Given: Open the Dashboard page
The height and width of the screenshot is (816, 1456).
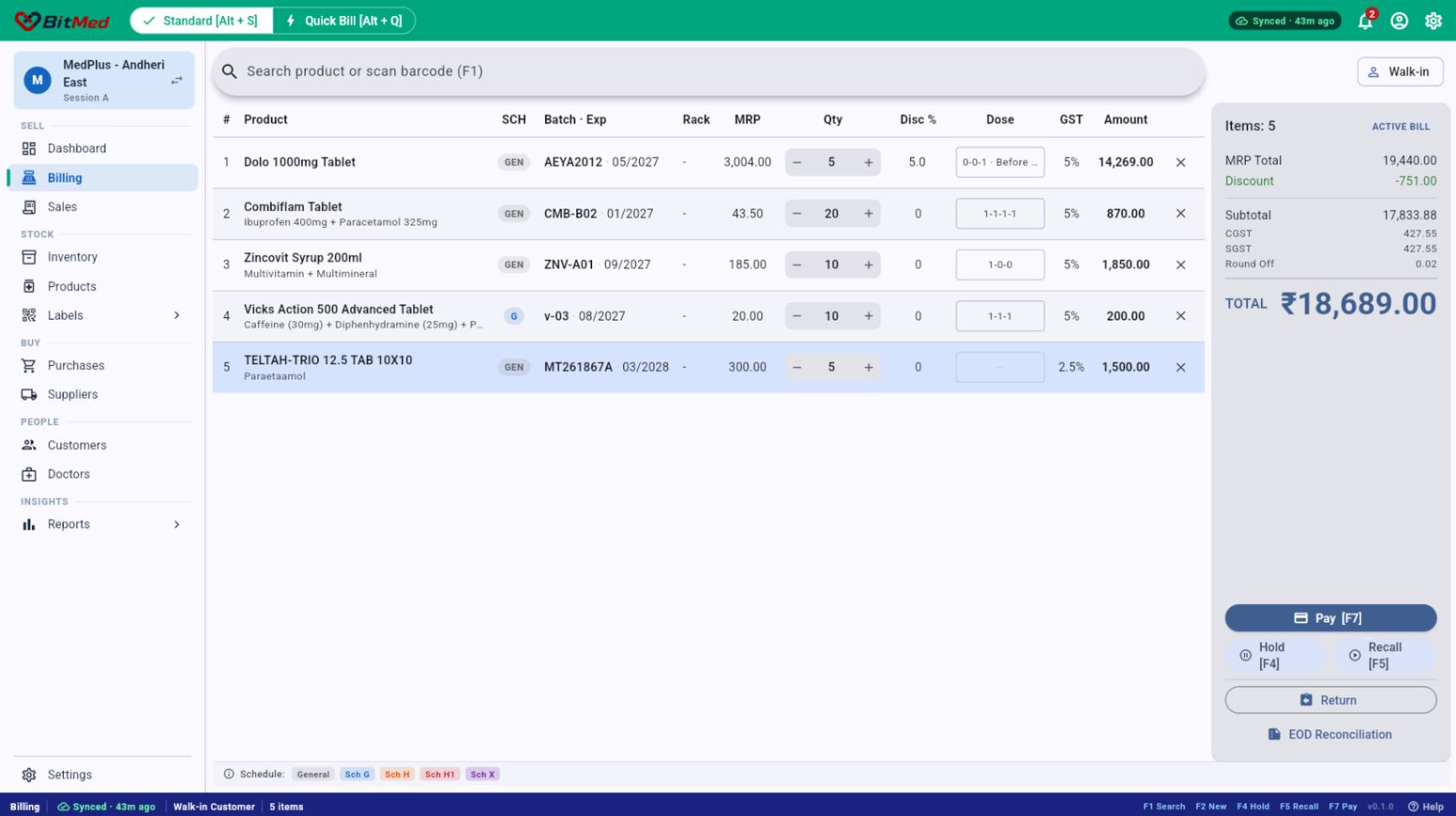Looking at the screenshot, I should click(x=103, y=149).
